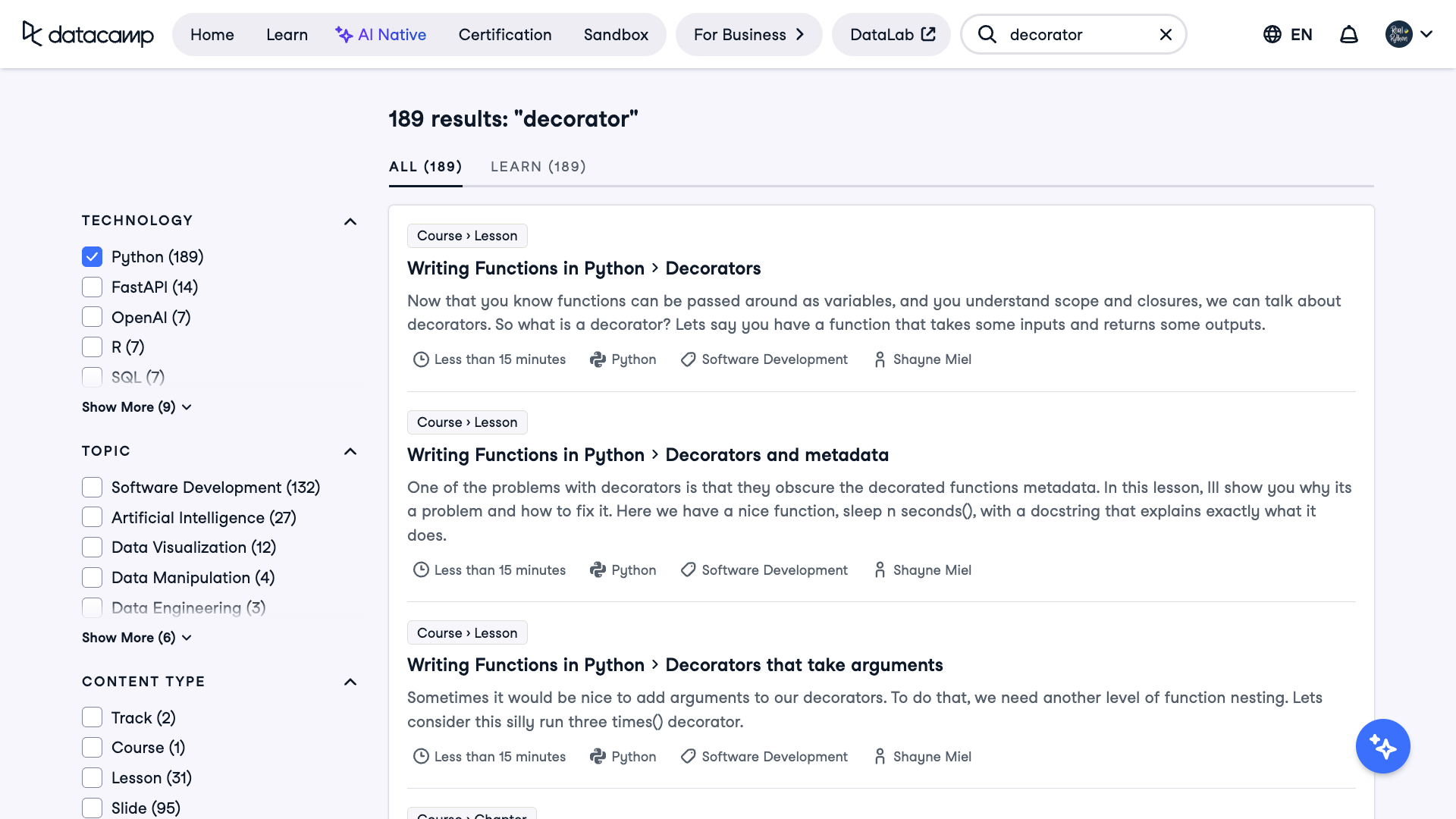Open DataLab external link

click(892, 34)
